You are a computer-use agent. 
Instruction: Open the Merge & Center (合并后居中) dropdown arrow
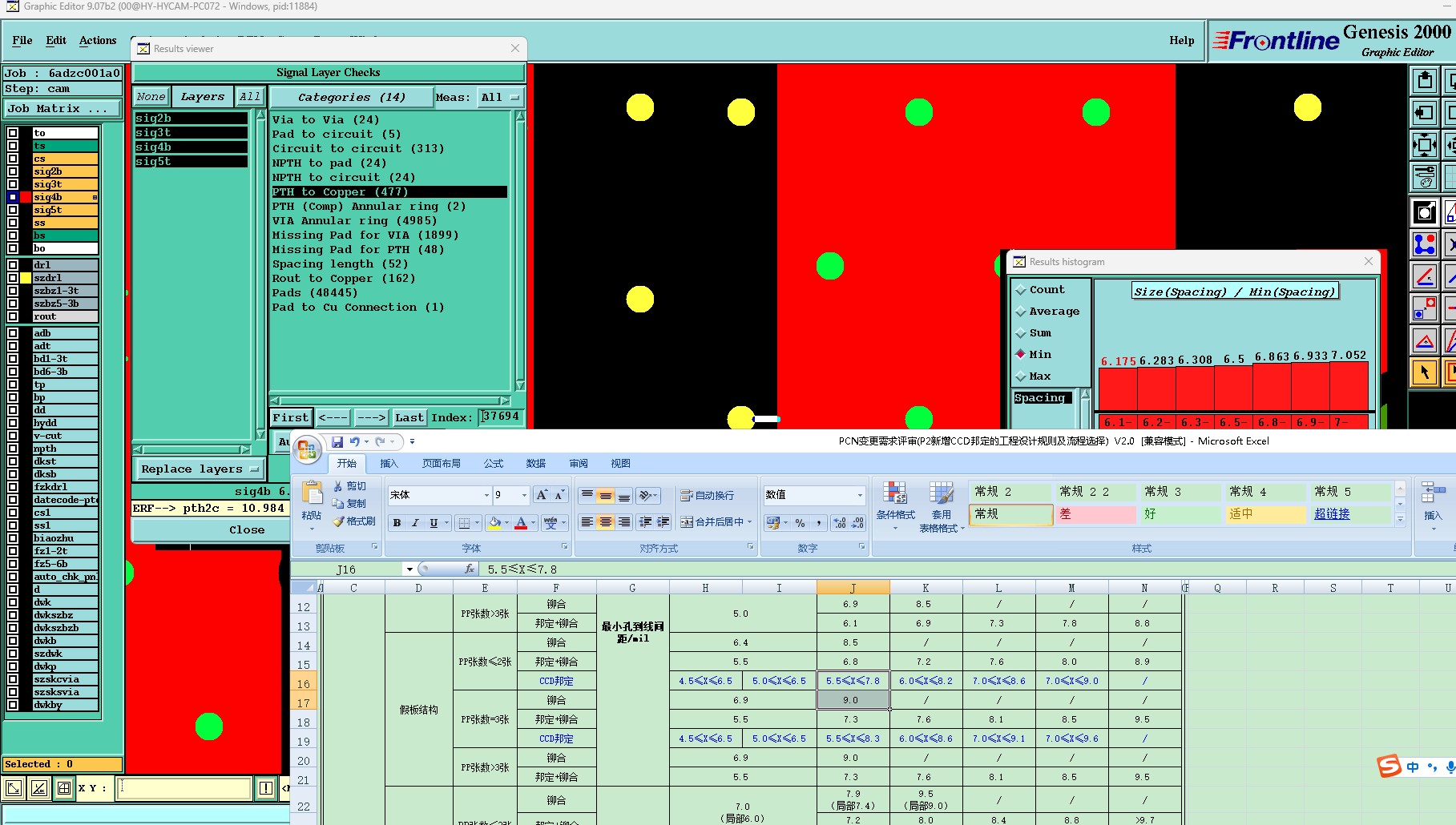749,522
